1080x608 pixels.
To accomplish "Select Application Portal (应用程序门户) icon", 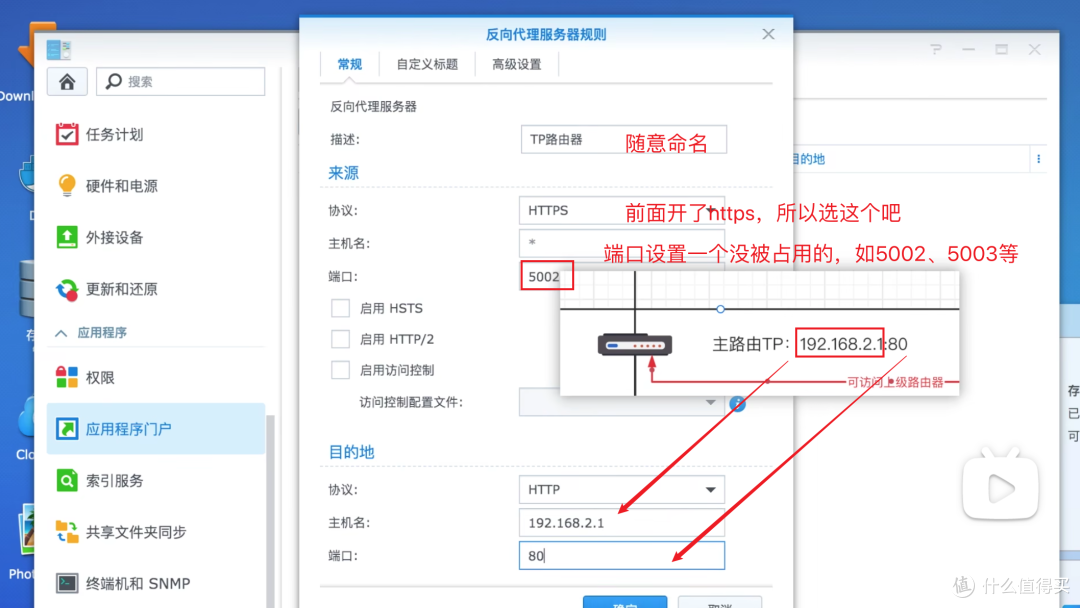I will 67,428.
